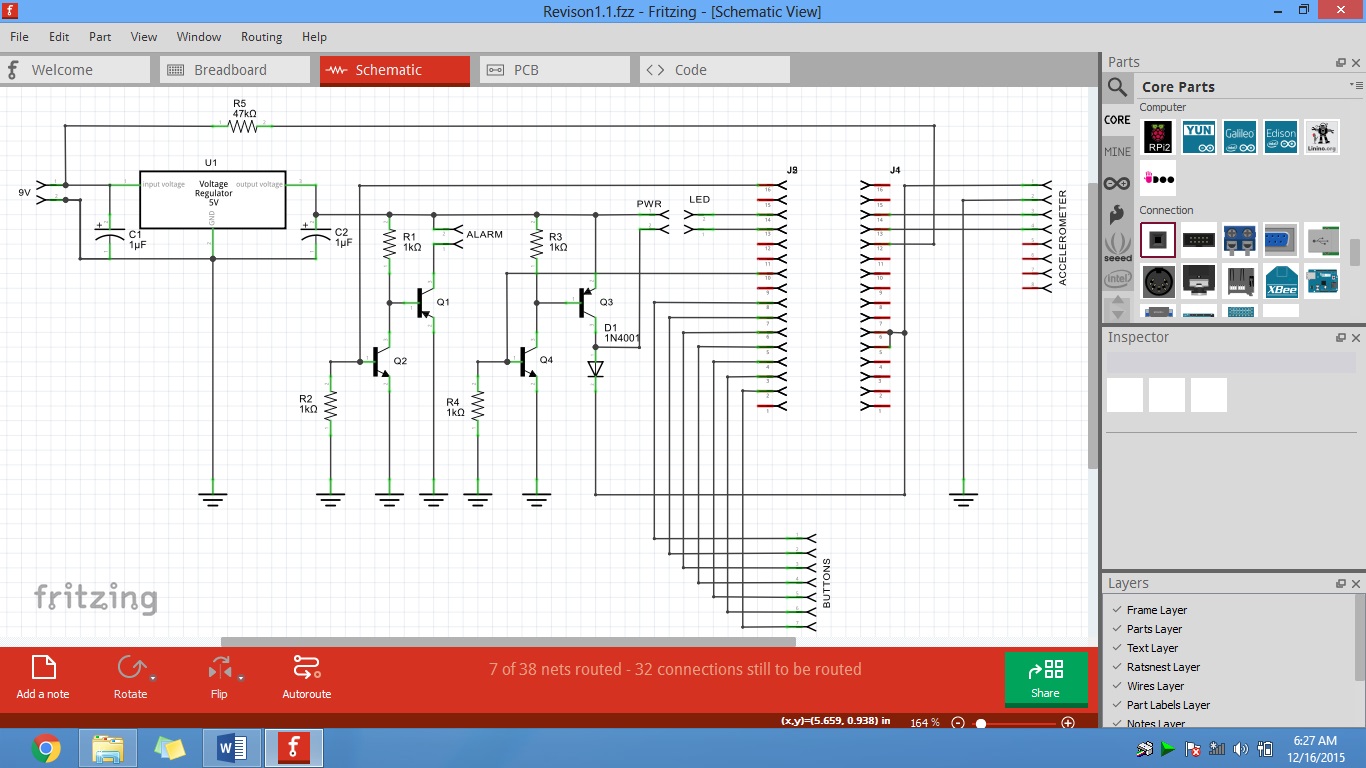Viewport: 1366px width, 768px height.
Task: Open the Routing menu
Action: pyautogui.click(x=261, y=37)
